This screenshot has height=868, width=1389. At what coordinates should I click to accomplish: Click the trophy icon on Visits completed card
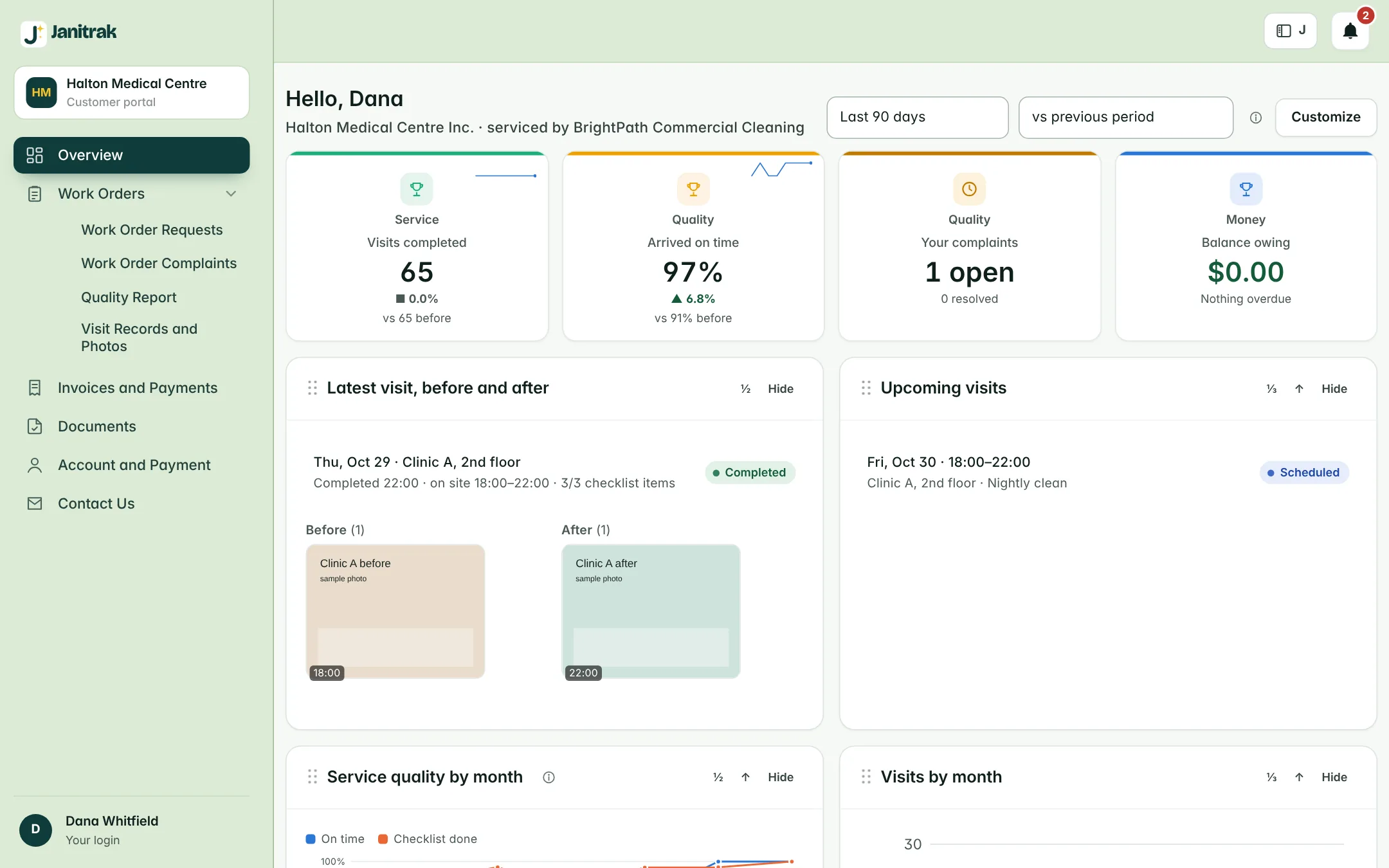(417, 189)
